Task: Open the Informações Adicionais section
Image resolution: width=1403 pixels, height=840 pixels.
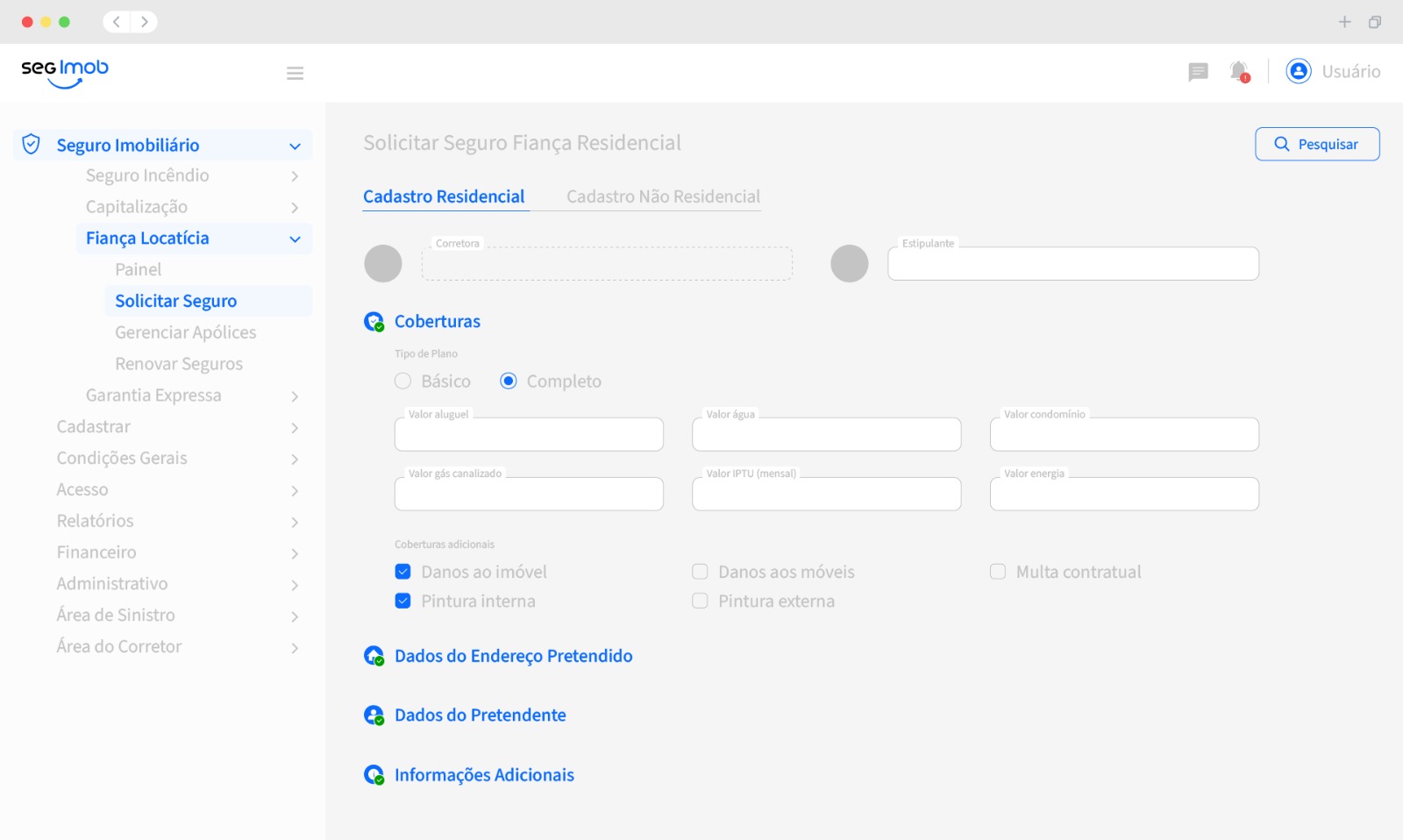Action: 484,775
